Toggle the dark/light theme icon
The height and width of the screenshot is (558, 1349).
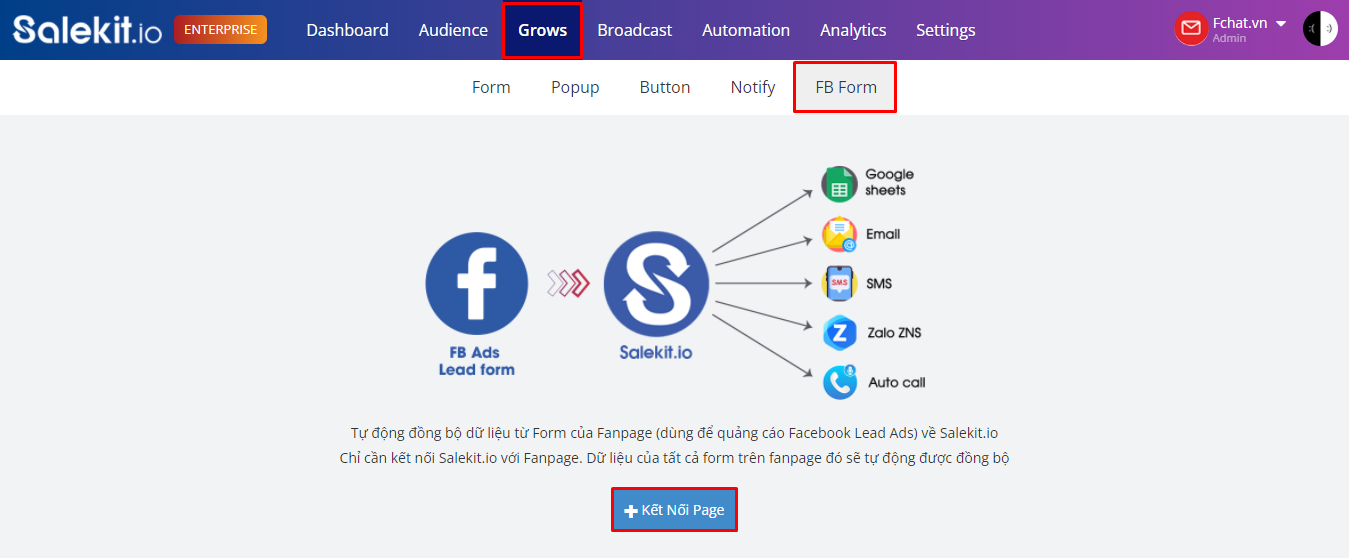point(1320,29)
